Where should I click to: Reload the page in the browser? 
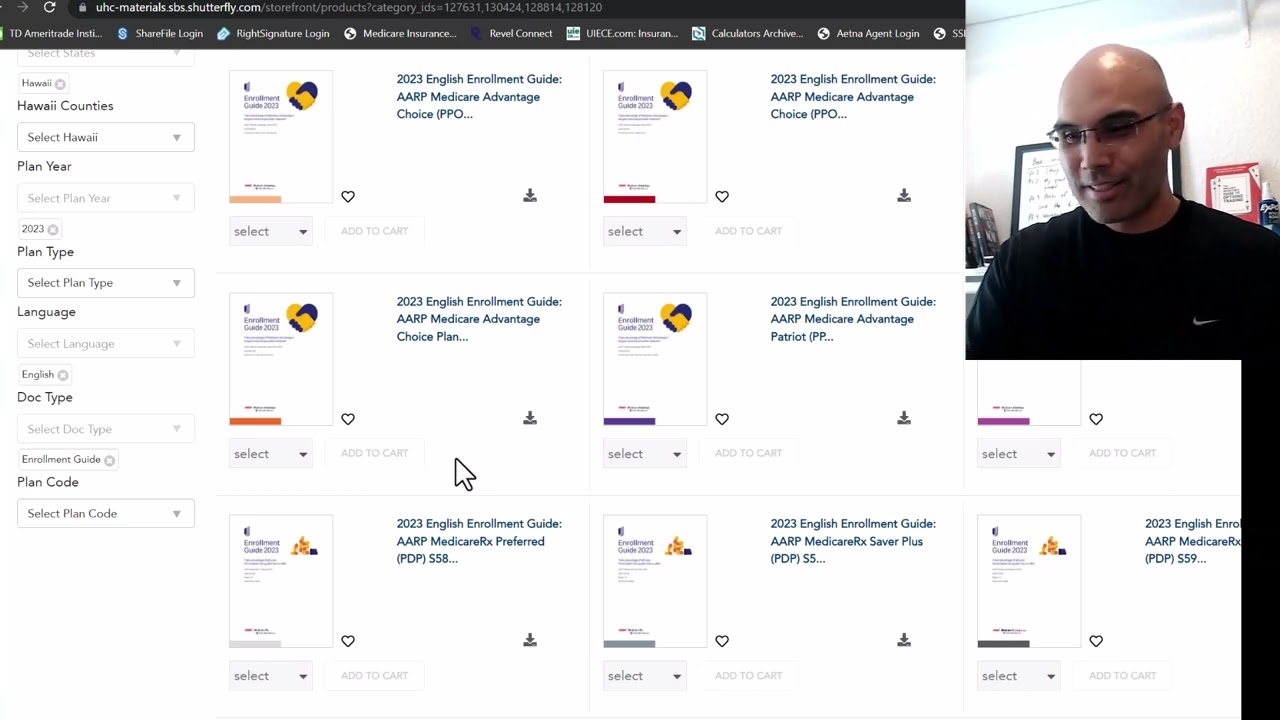[49, 7]
